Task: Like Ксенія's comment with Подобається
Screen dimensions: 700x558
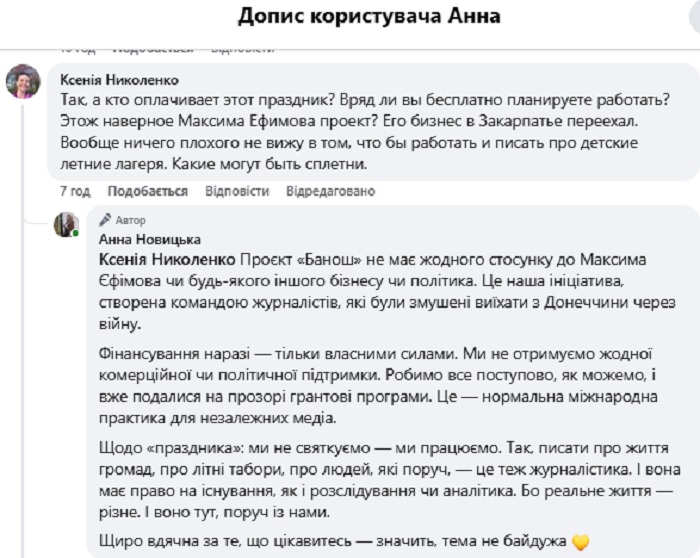Action: point(147,191)
